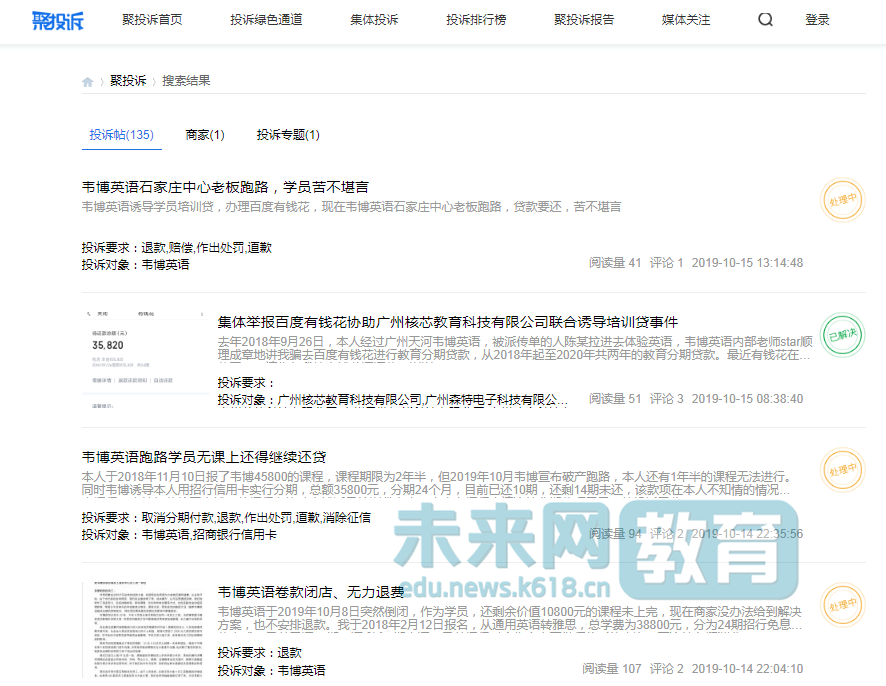Click 投诉要求：退款,赔偿,作出处罚,道歉 line
The width and height of the screenshot is (886, 686).
click(177, 248)
